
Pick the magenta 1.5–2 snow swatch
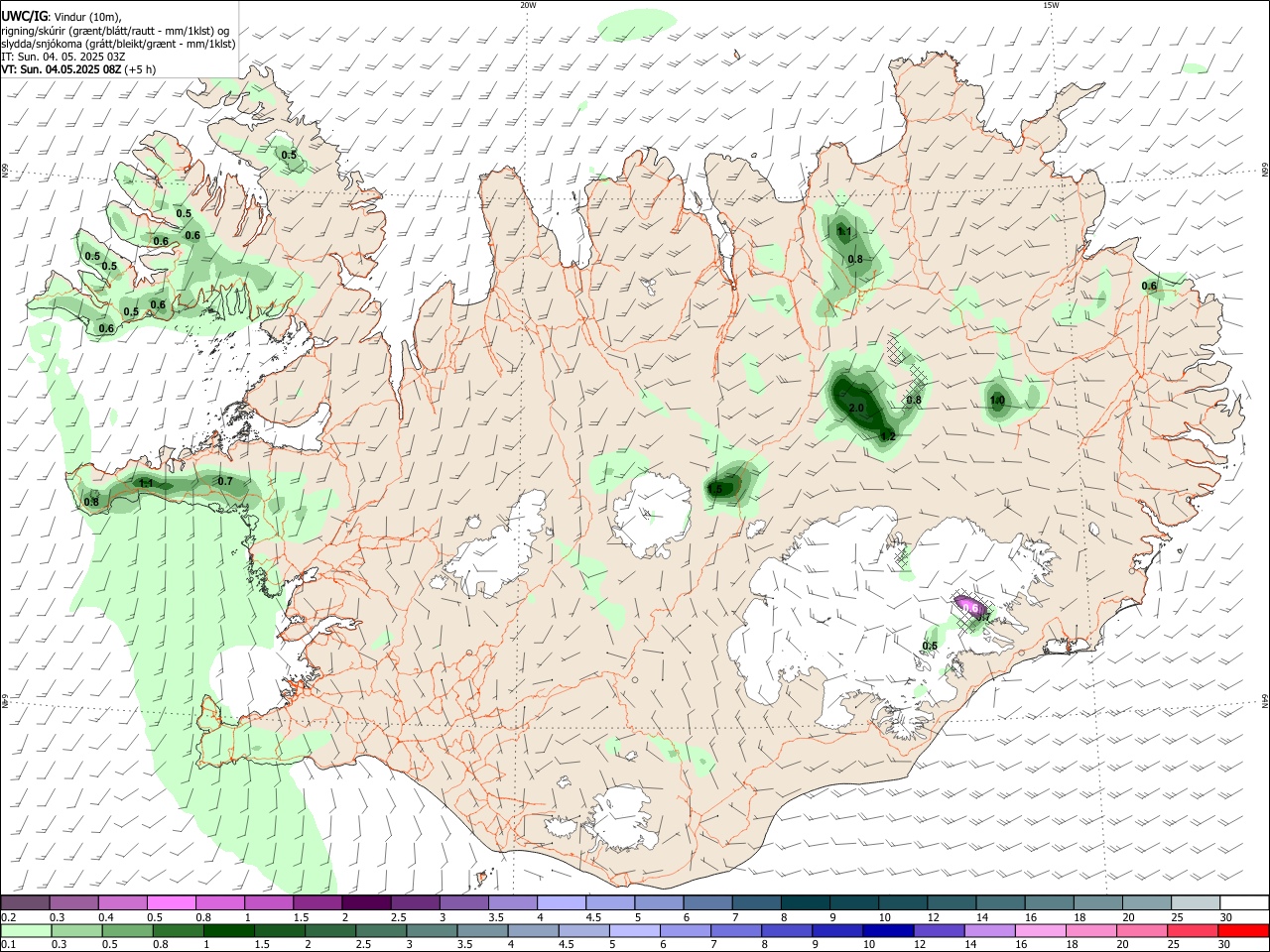pos(316,903)
